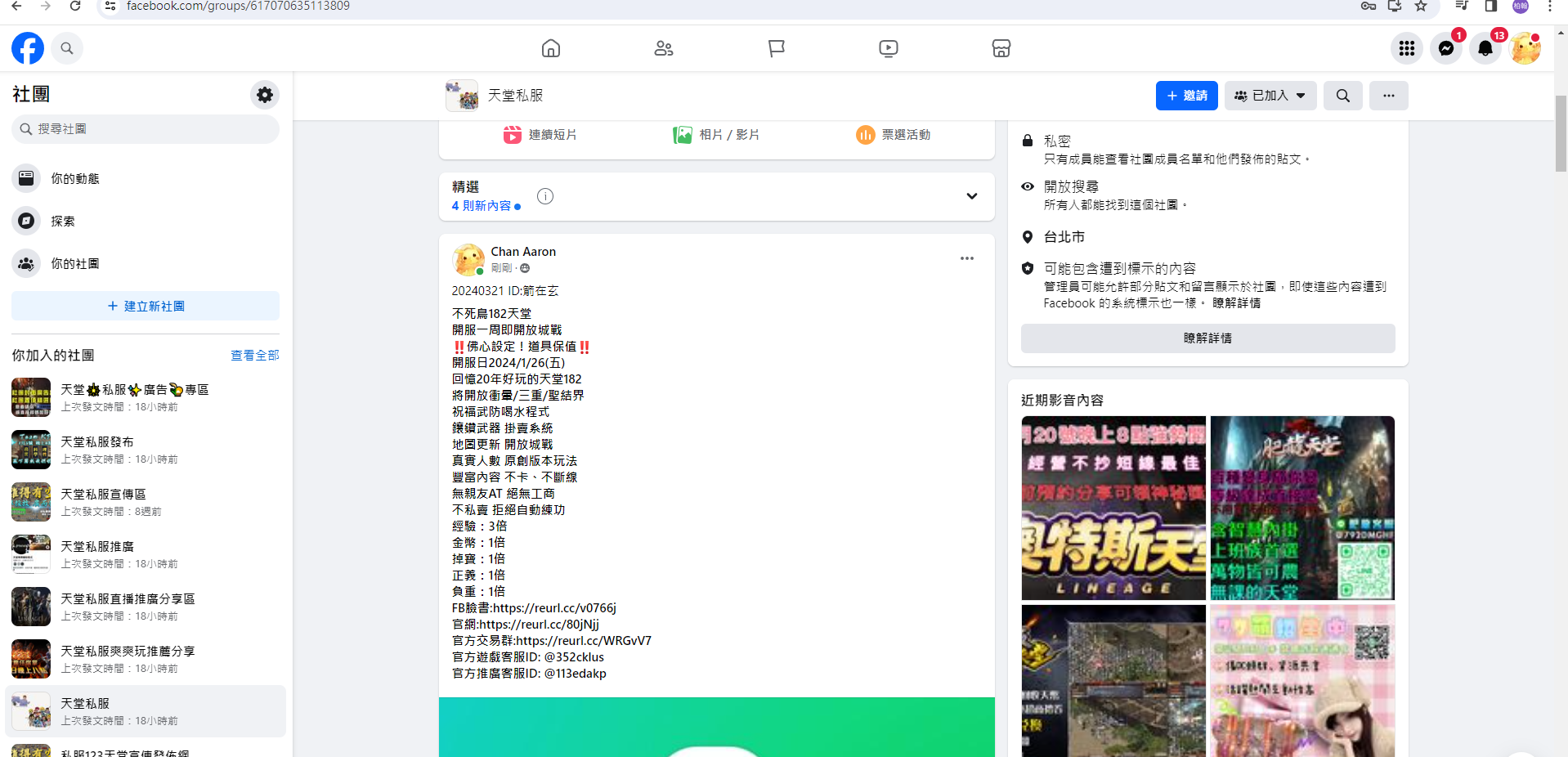
Task: Open the apps menu grid icon
Action: click(x=1407, y=48)
